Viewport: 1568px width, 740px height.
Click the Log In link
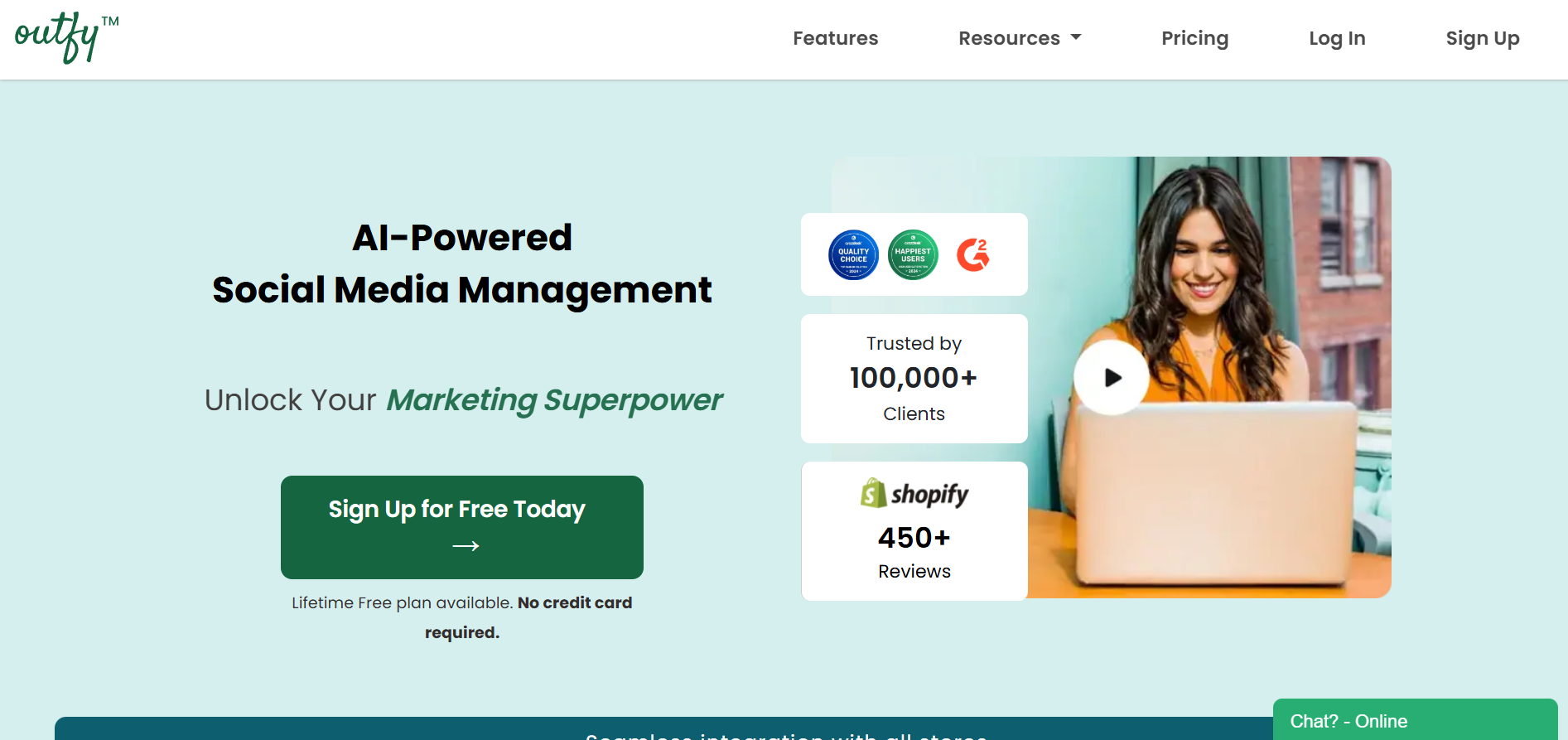(x=1337, y=38)
